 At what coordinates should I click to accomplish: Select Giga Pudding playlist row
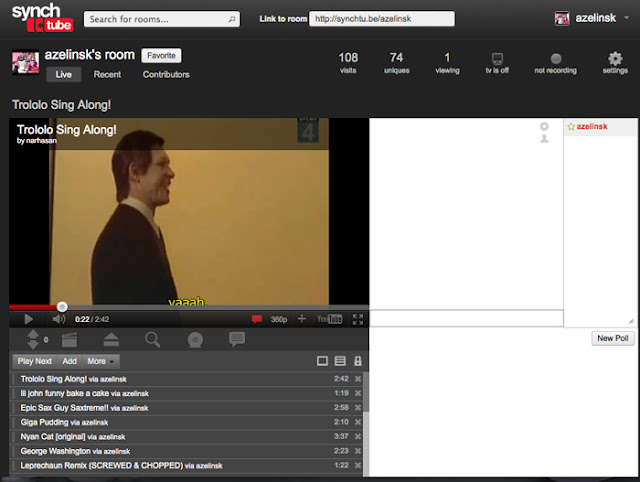pyautogui.click(x=187, y=422)
